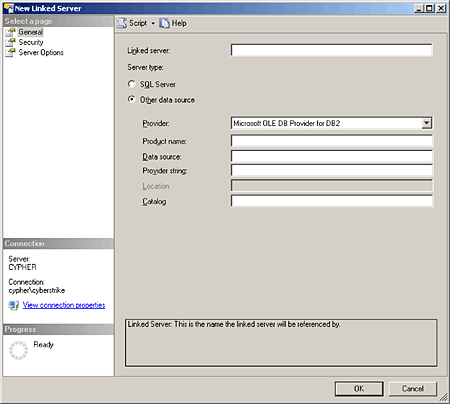Click the window resize grip
The width and height of the screenshot is (450, 404).
(x=444, y=397)
